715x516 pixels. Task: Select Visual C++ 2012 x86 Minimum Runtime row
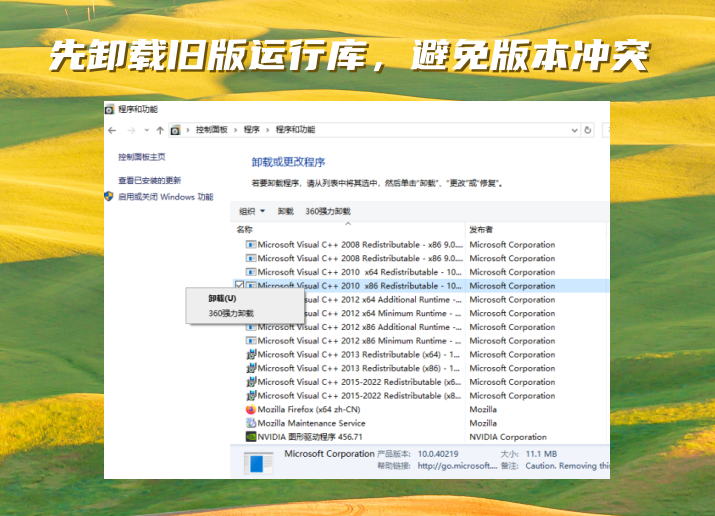[421, 341]
